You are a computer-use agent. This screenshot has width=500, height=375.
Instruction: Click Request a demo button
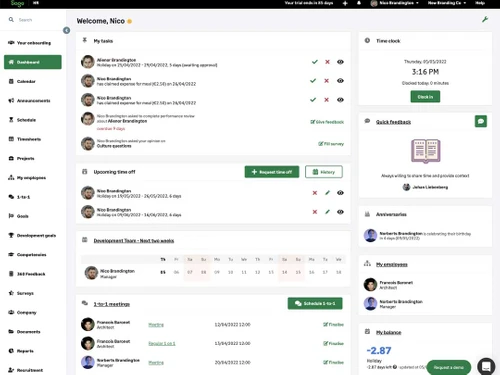tap(449, 367)
